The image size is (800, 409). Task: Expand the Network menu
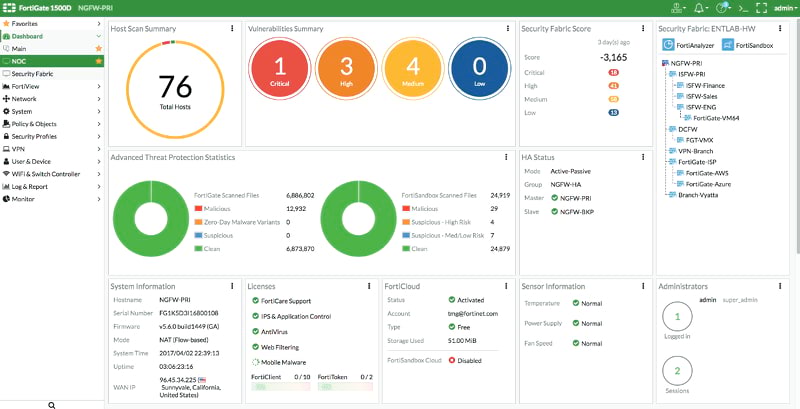point(52,99)
